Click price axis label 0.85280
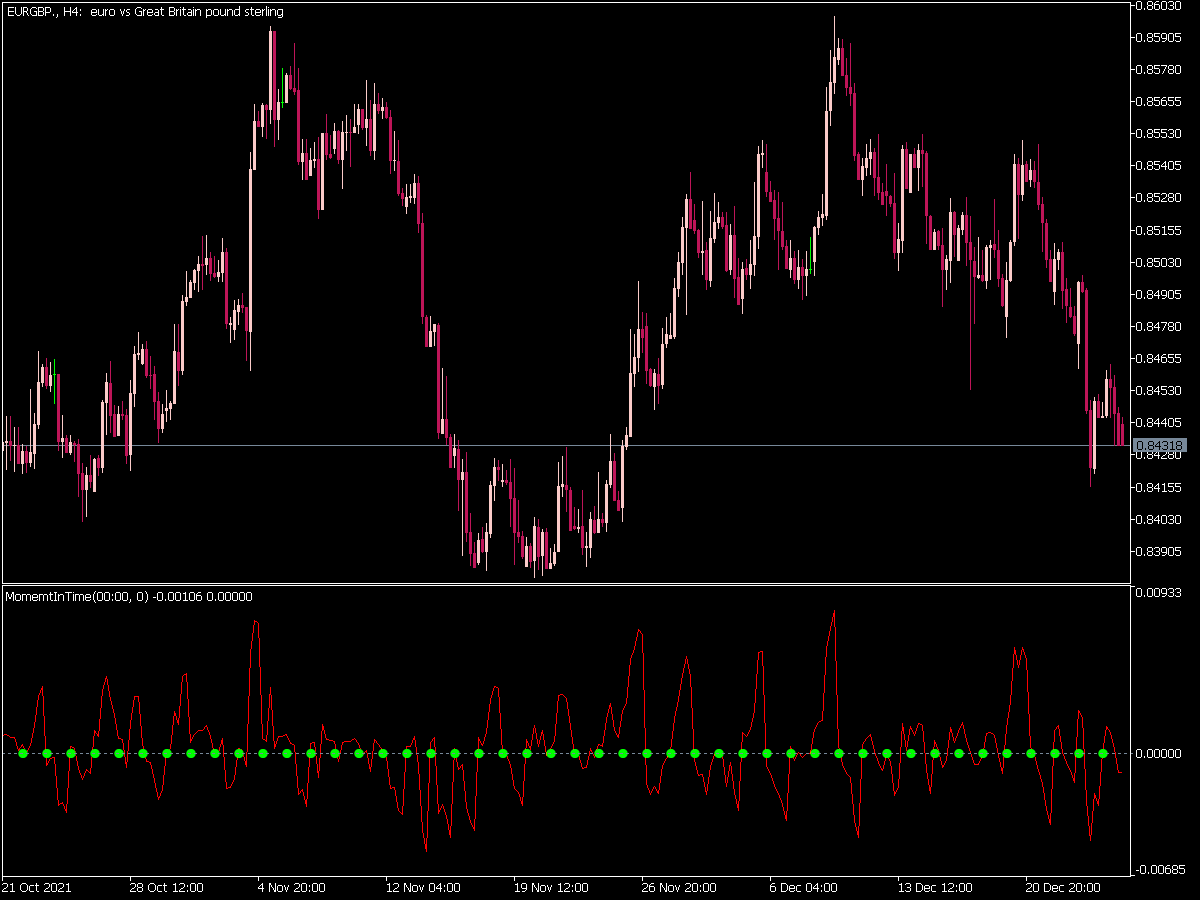 tap(1160, 198)
